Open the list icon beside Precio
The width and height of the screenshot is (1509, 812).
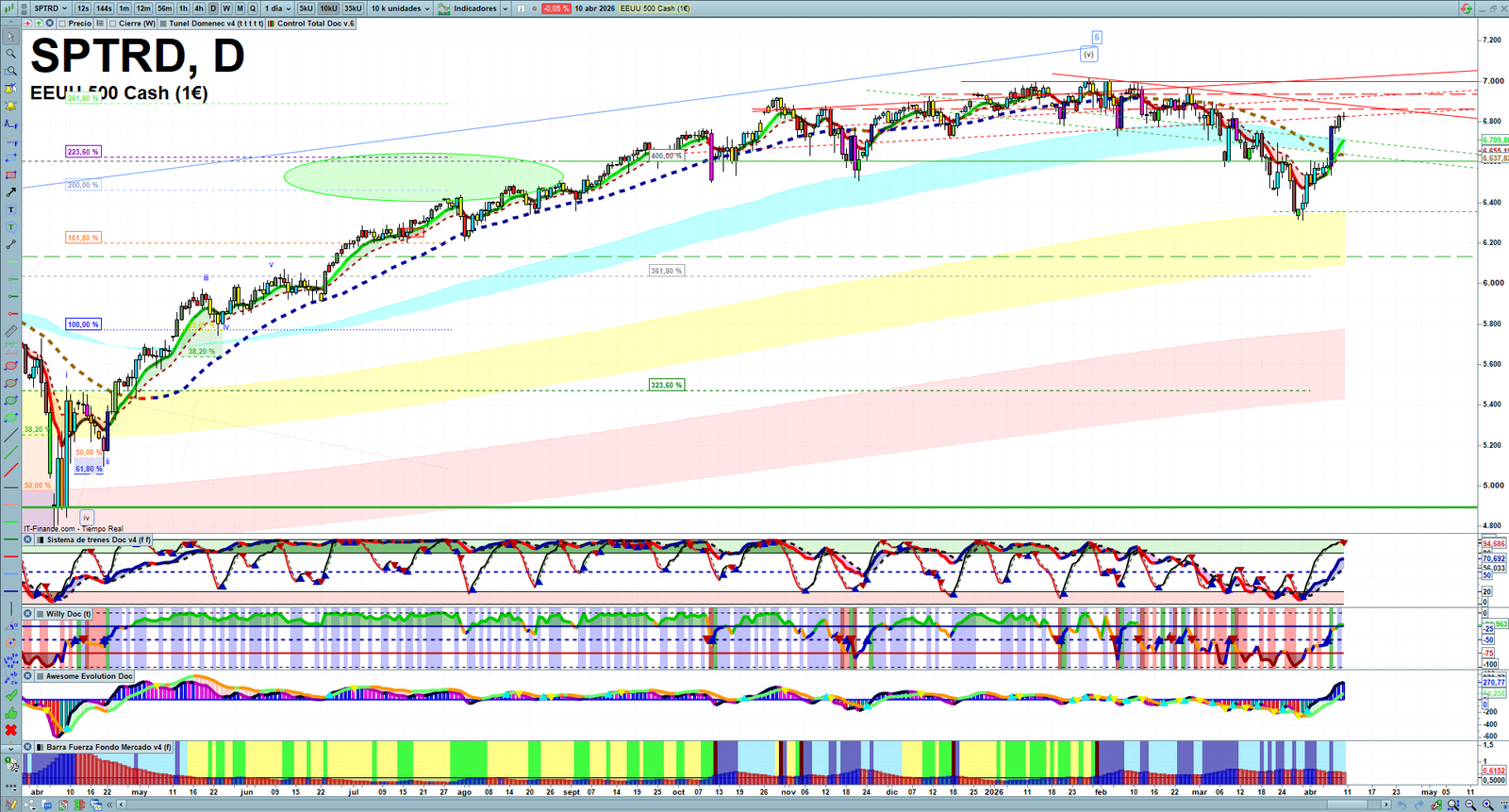coord(100,24)
